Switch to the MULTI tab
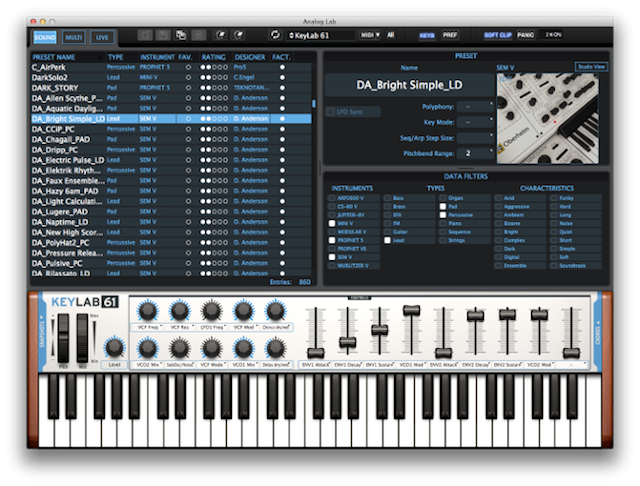640x486 pixels. 74,38
